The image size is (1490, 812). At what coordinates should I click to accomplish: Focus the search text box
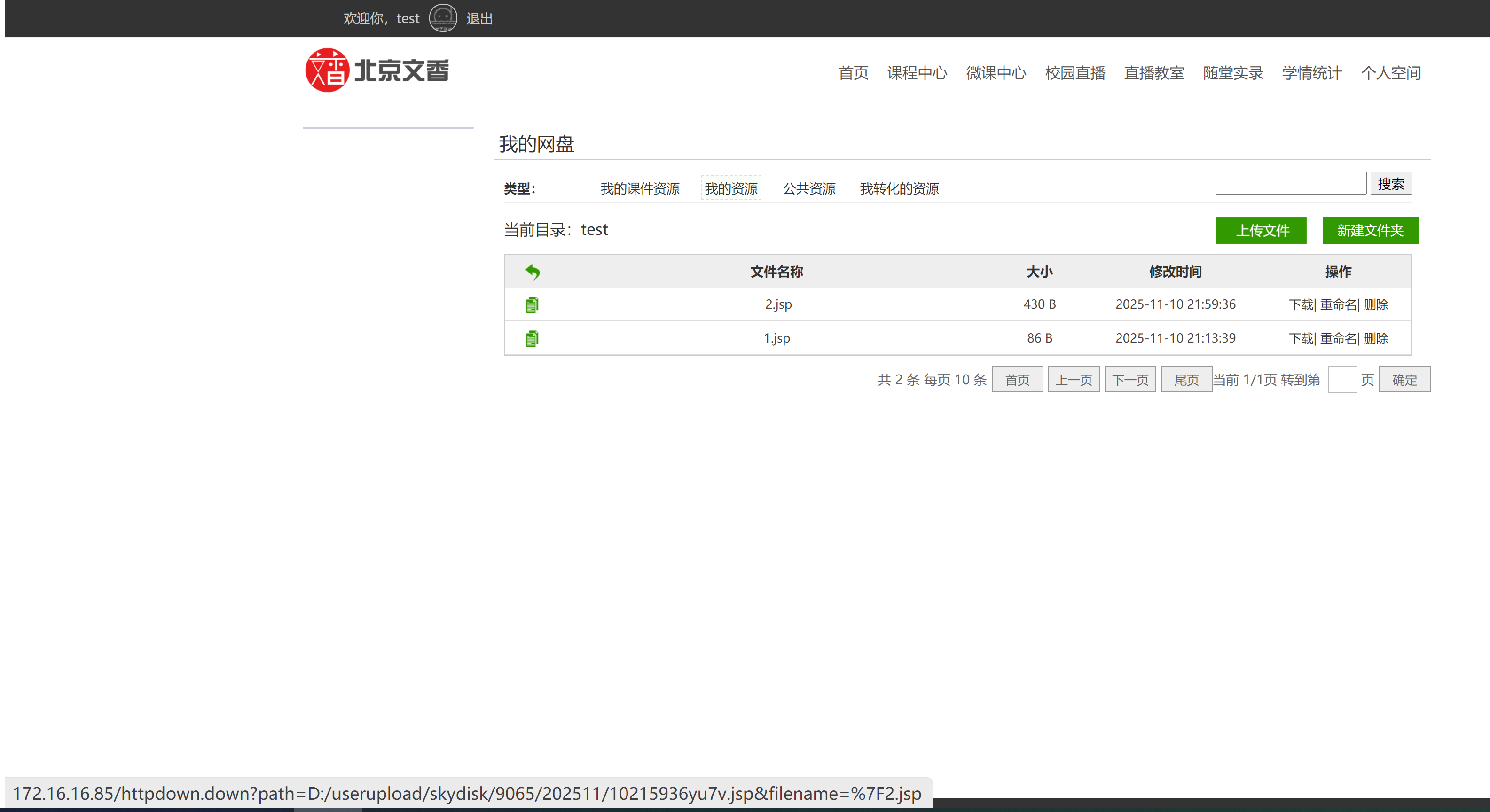point(1290,183)
